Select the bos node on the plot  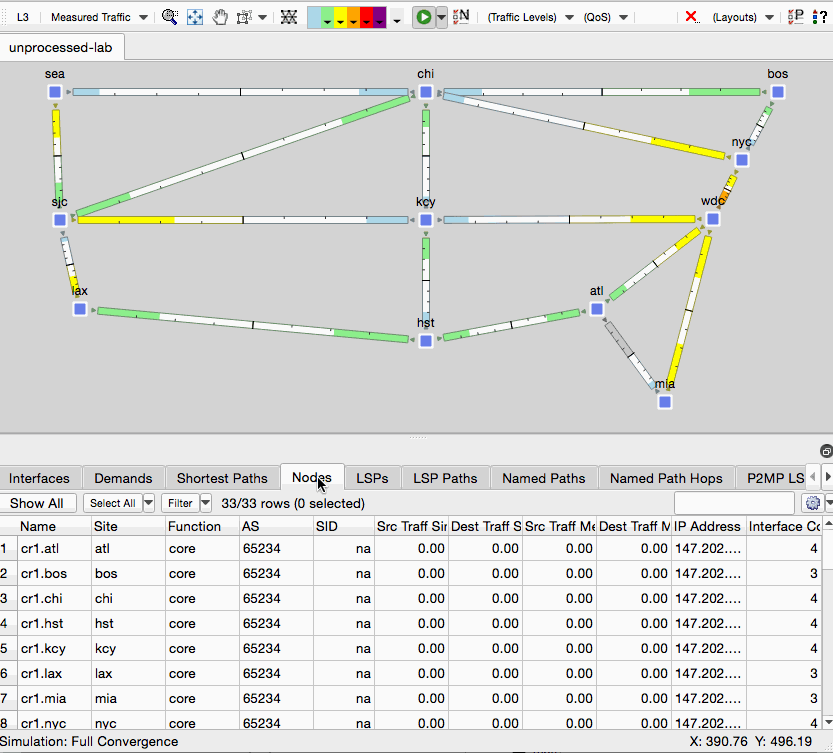(778, 92)
